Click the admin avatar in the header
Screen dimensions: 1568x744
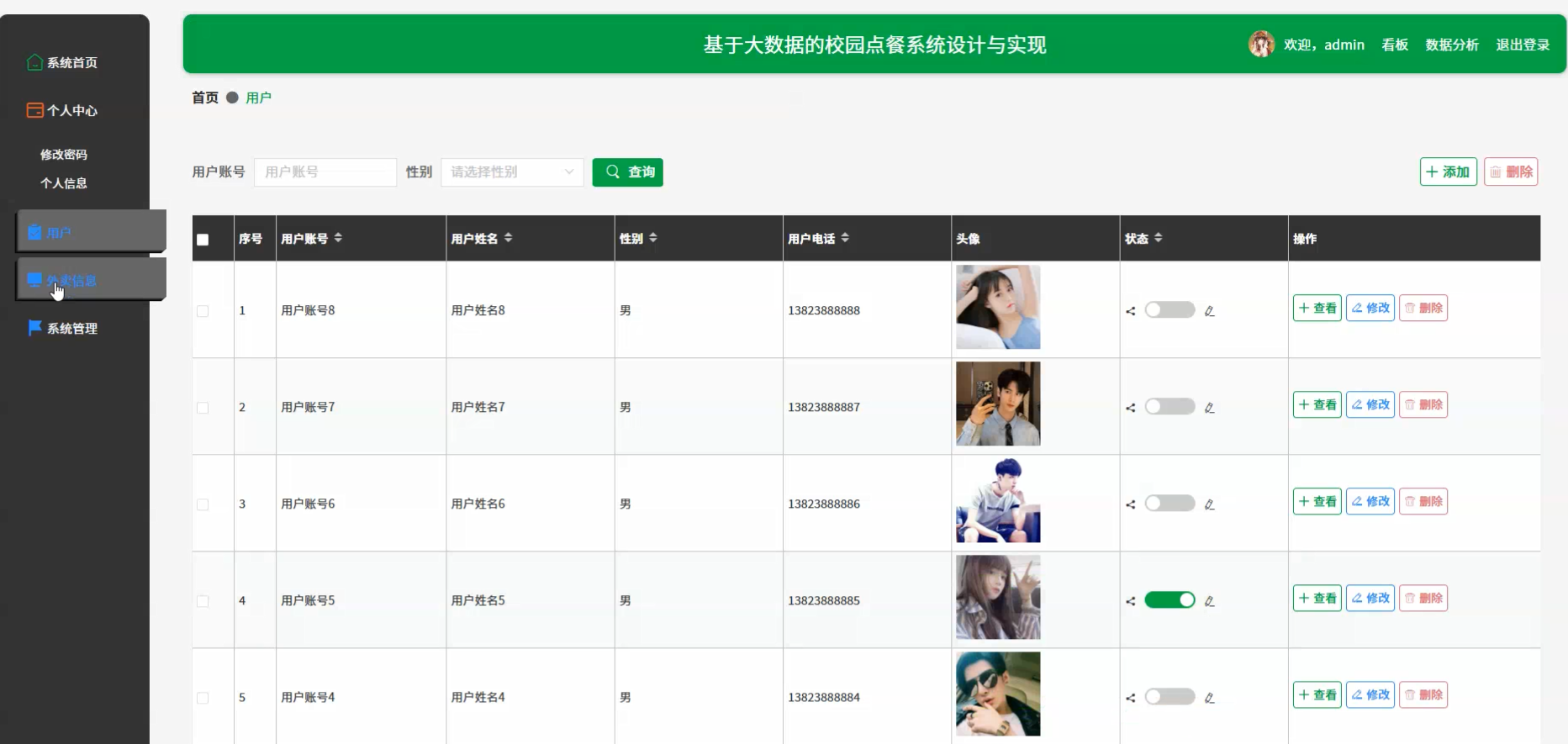(1261, 44)
